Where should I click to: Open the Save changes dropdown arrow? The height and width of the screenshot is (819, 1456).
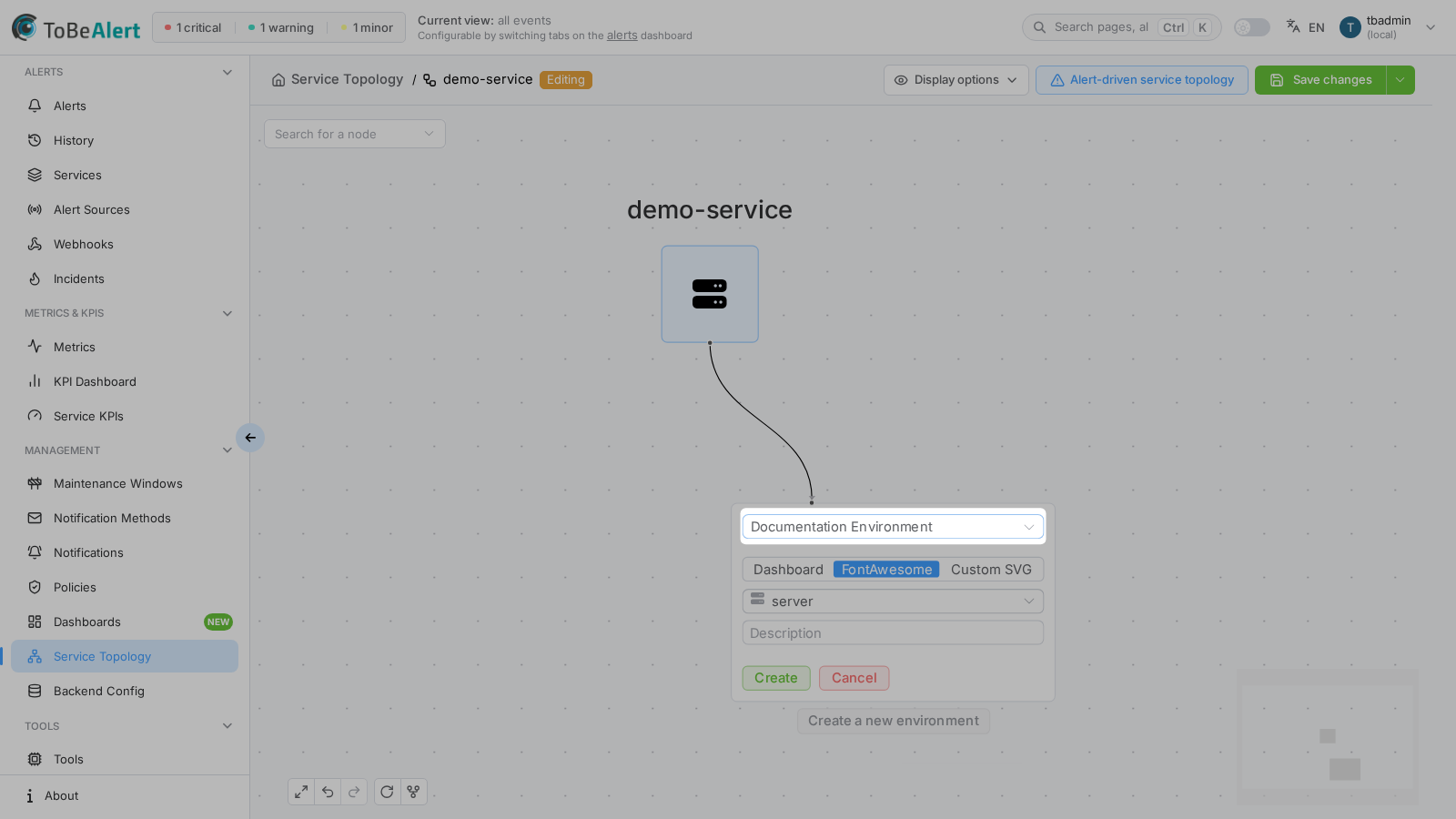[1400, 80]
